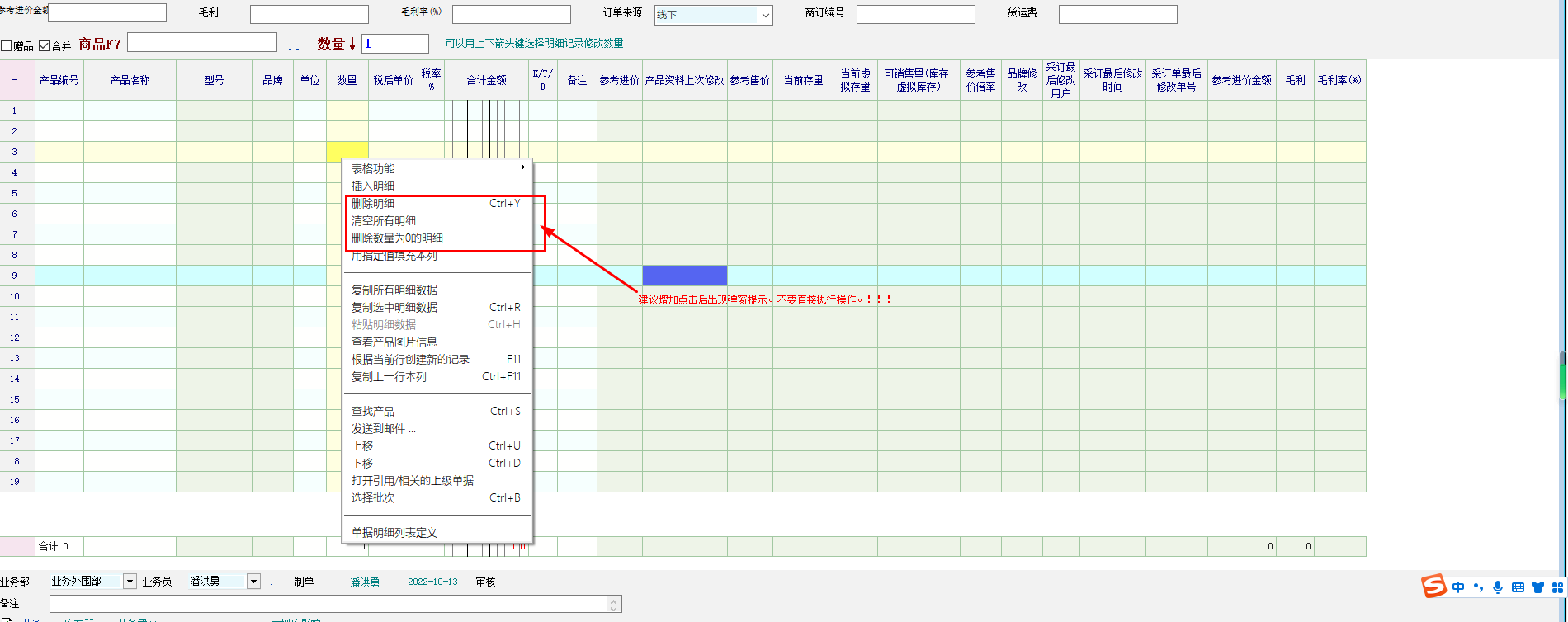This screenshot has height=622, width=1568.
Task: Uncheck the 合并 checkbox
Action: tap(45, 46)
